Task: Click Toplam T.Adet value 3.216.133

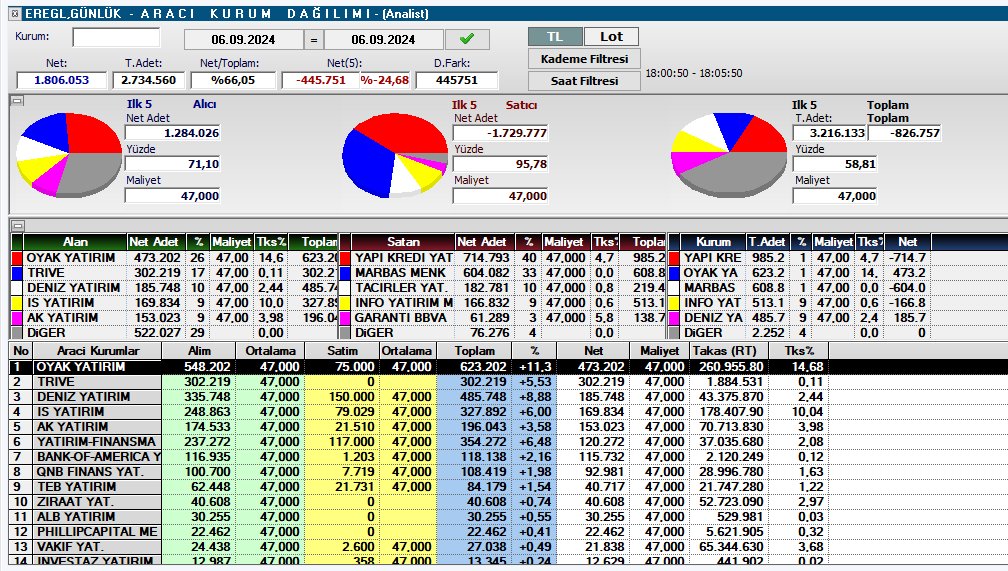Action: 829,133
